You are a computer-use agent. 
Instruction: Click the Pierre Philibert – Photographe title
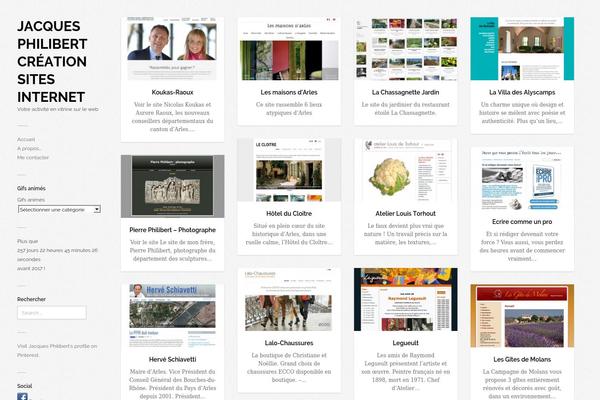click(173, 230)
